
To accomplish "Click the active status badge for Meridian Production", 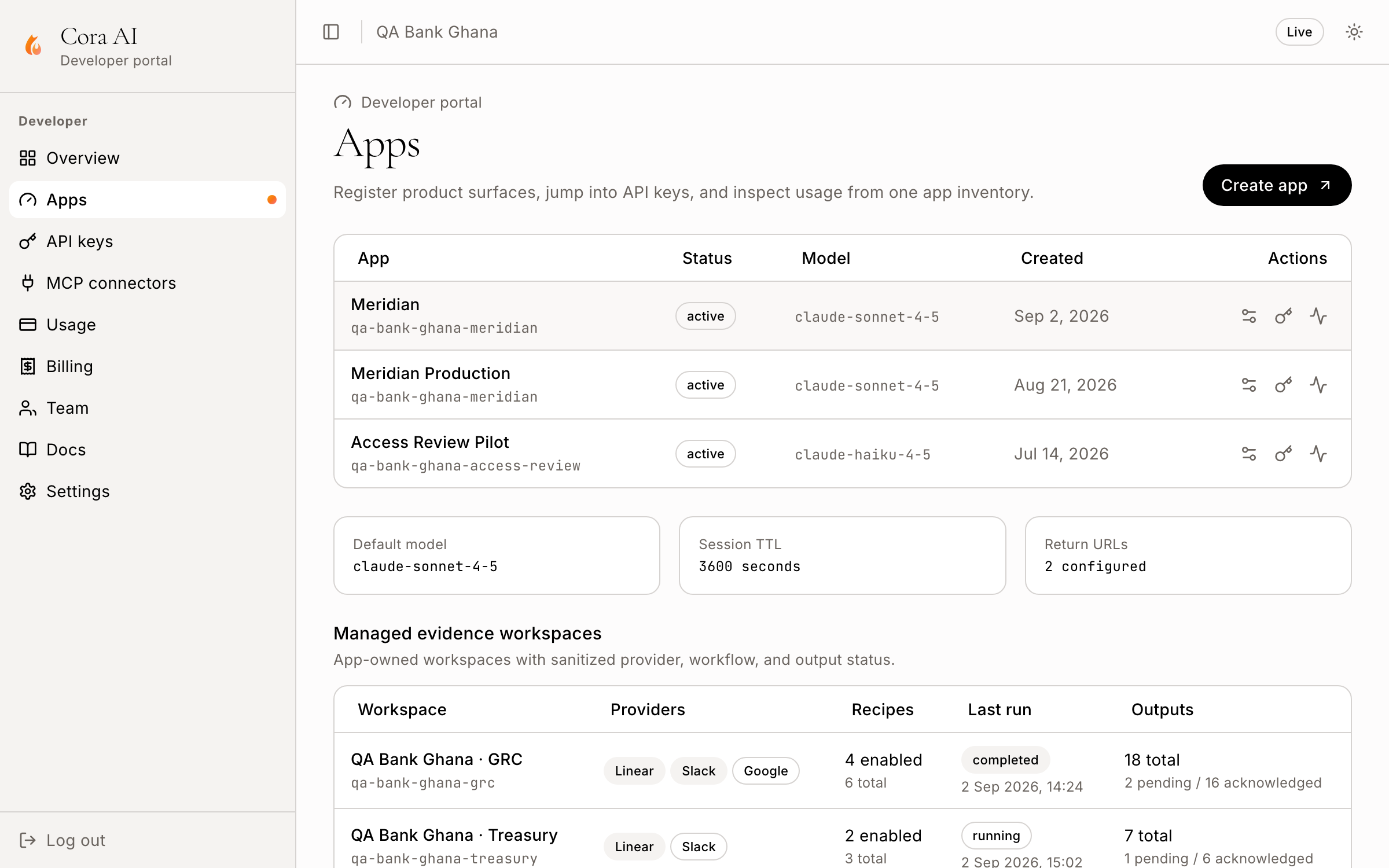I will pos(705,385).
